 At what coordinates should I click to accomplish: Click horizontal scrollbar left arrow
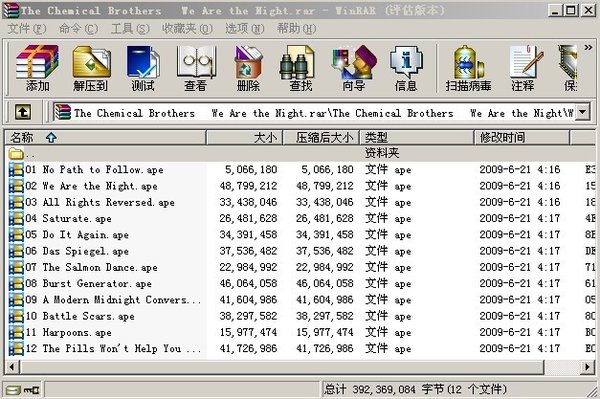click(12, 367)
